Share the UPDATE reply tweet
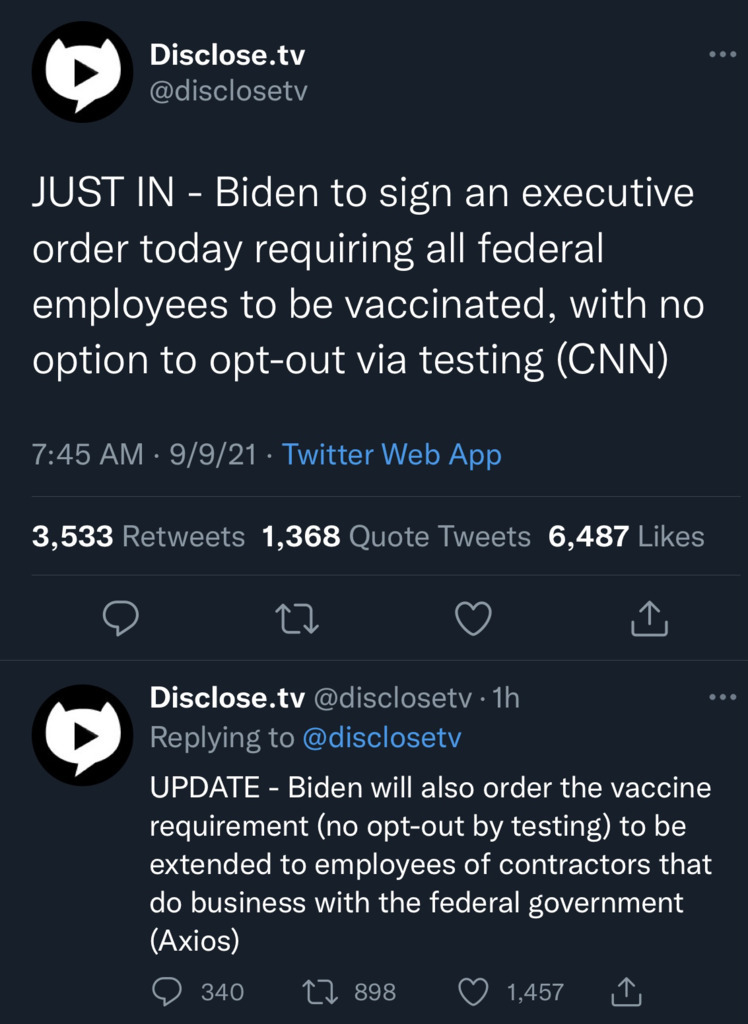This screenshot has height=1024, width=748. 625,992
